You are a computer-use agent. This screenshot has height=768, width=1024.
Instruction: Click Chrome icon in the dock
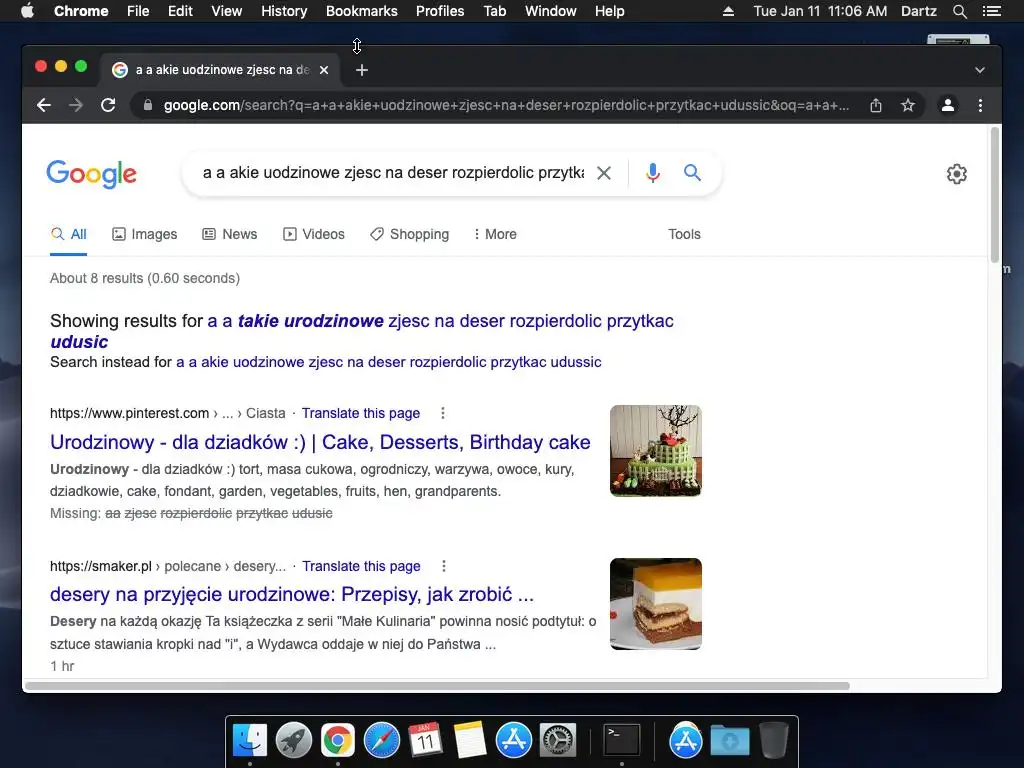338,740
